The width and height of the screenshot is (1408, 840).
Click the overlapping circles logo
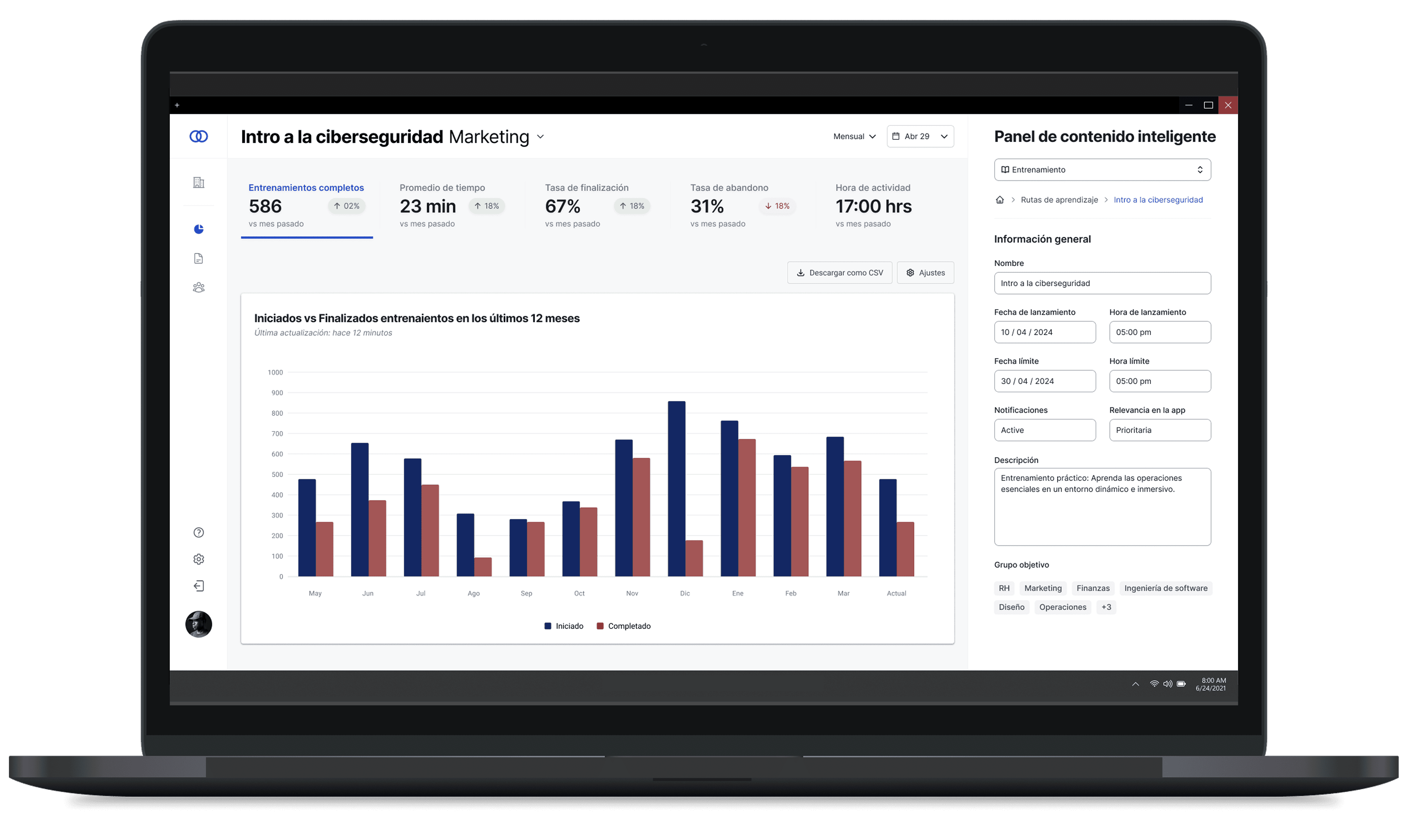click(x=198, y=136)
